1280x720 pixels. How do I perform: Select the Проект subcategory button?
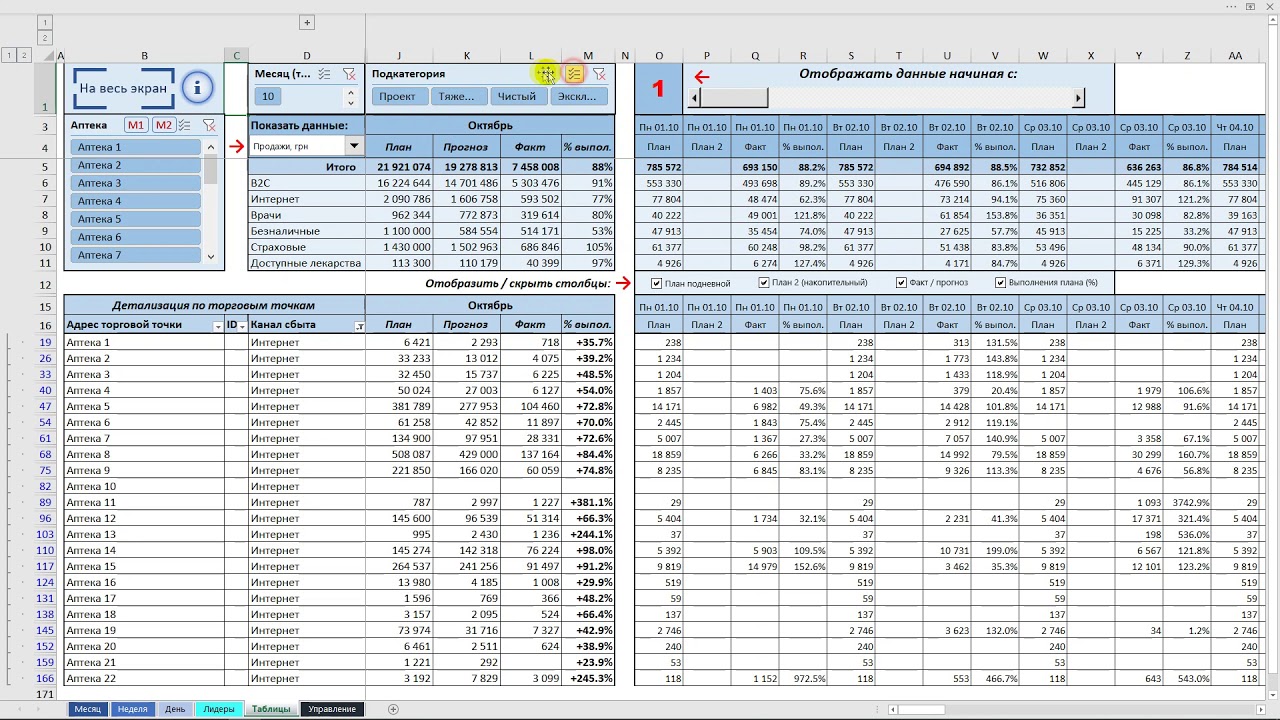click(x=398, y=97)
